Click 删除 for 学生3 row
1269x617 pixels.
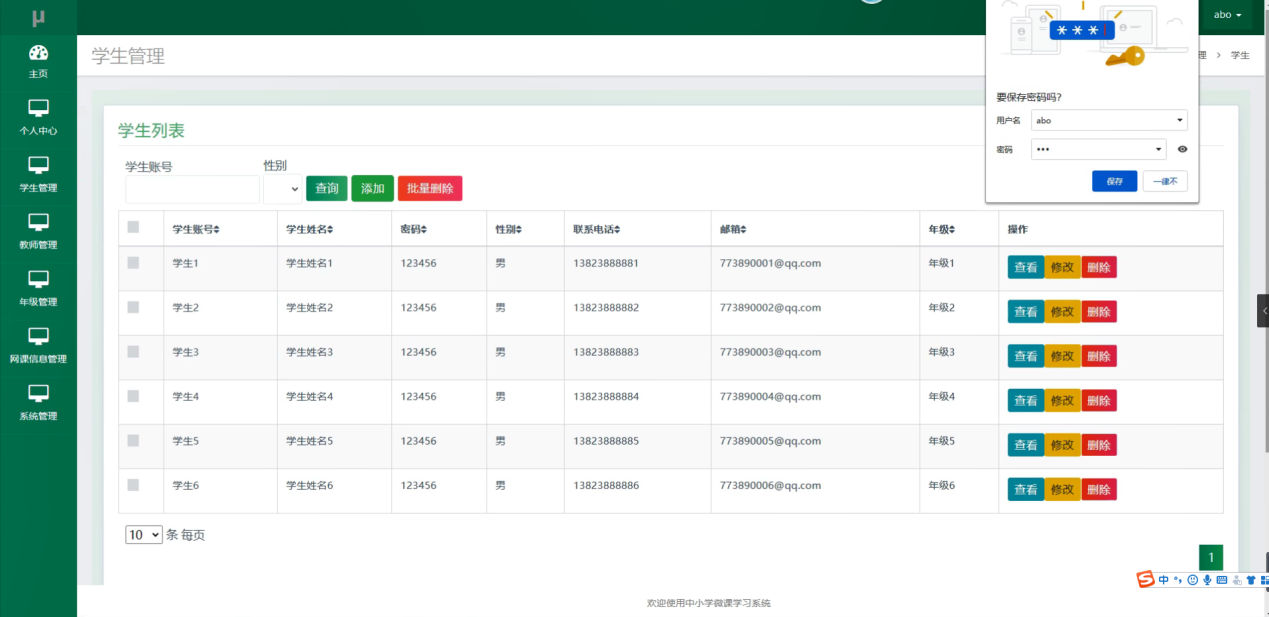coord(1099,356)
